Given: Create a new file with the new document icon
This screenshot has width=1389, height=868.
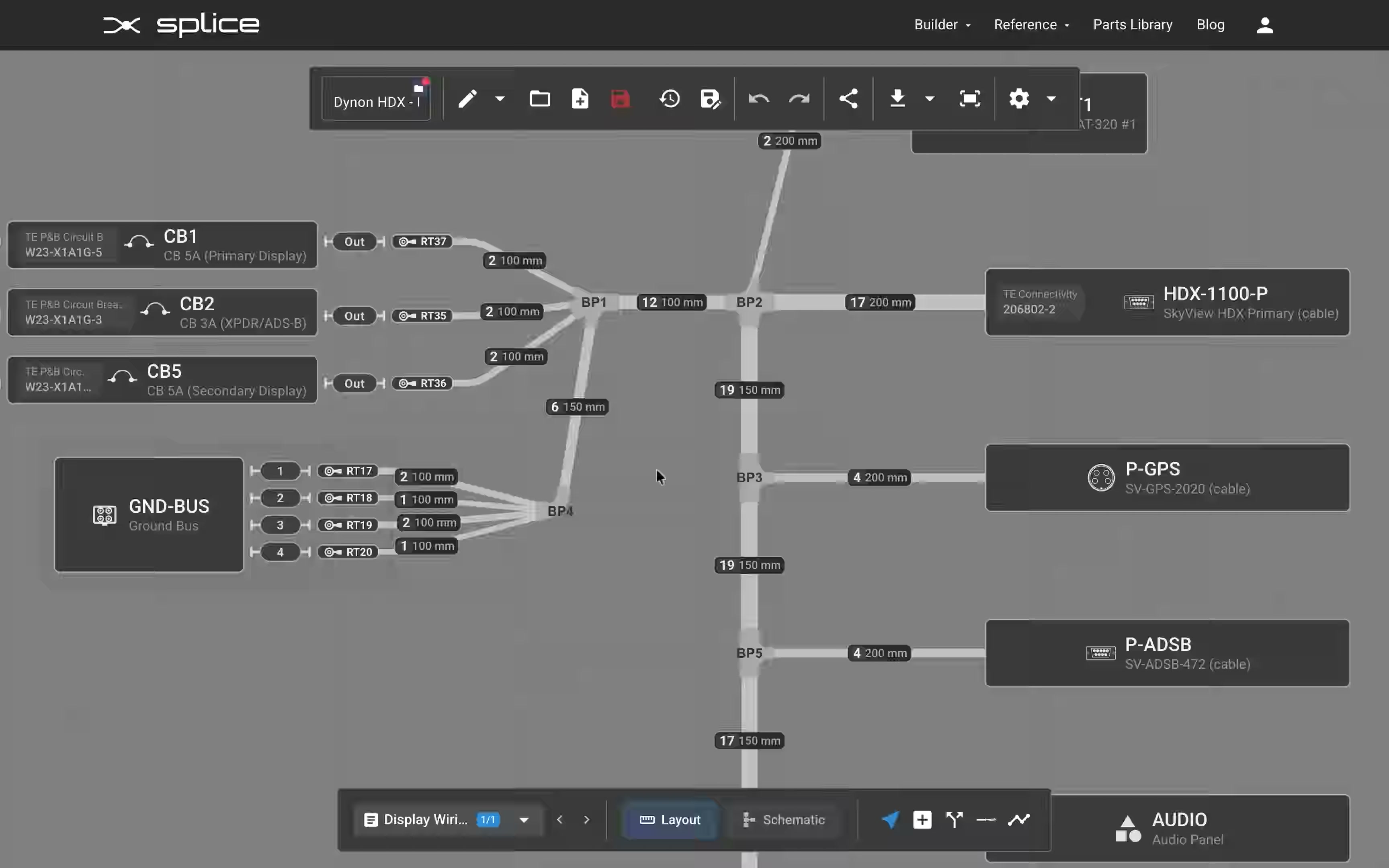Looking at the screenshot, I should (x=580, y=98).
